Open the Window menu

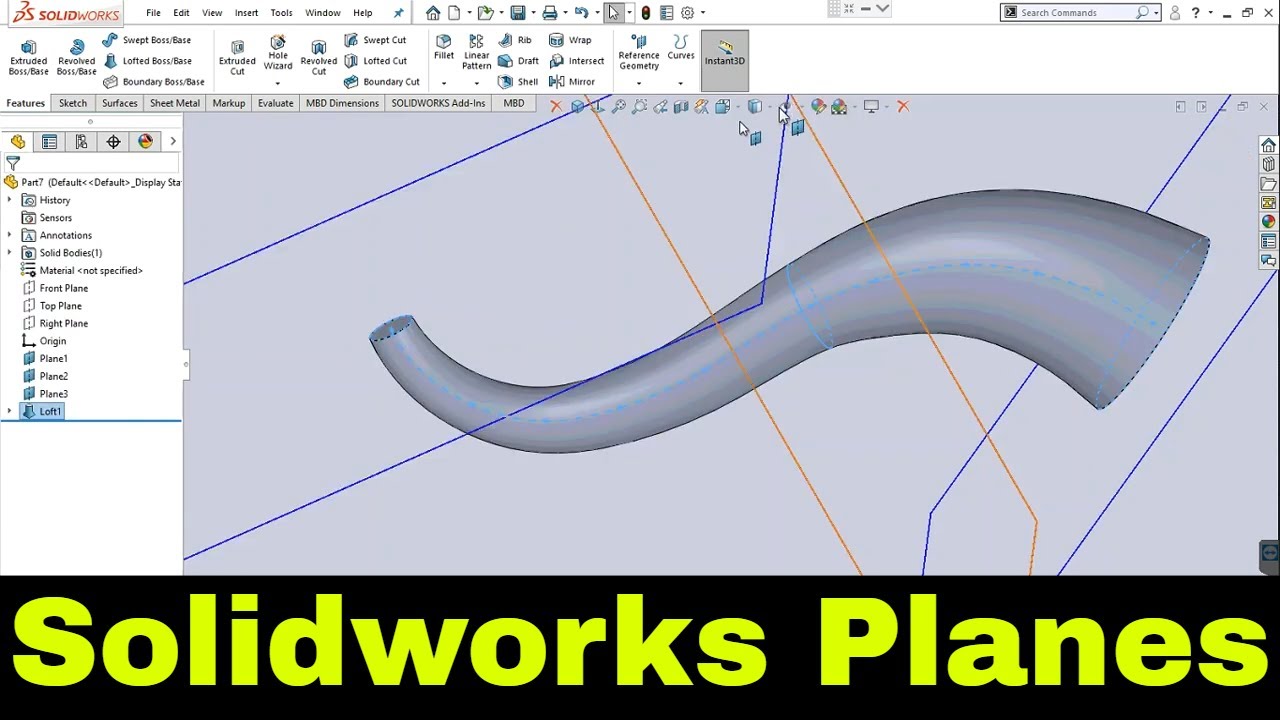pos(323,13)
